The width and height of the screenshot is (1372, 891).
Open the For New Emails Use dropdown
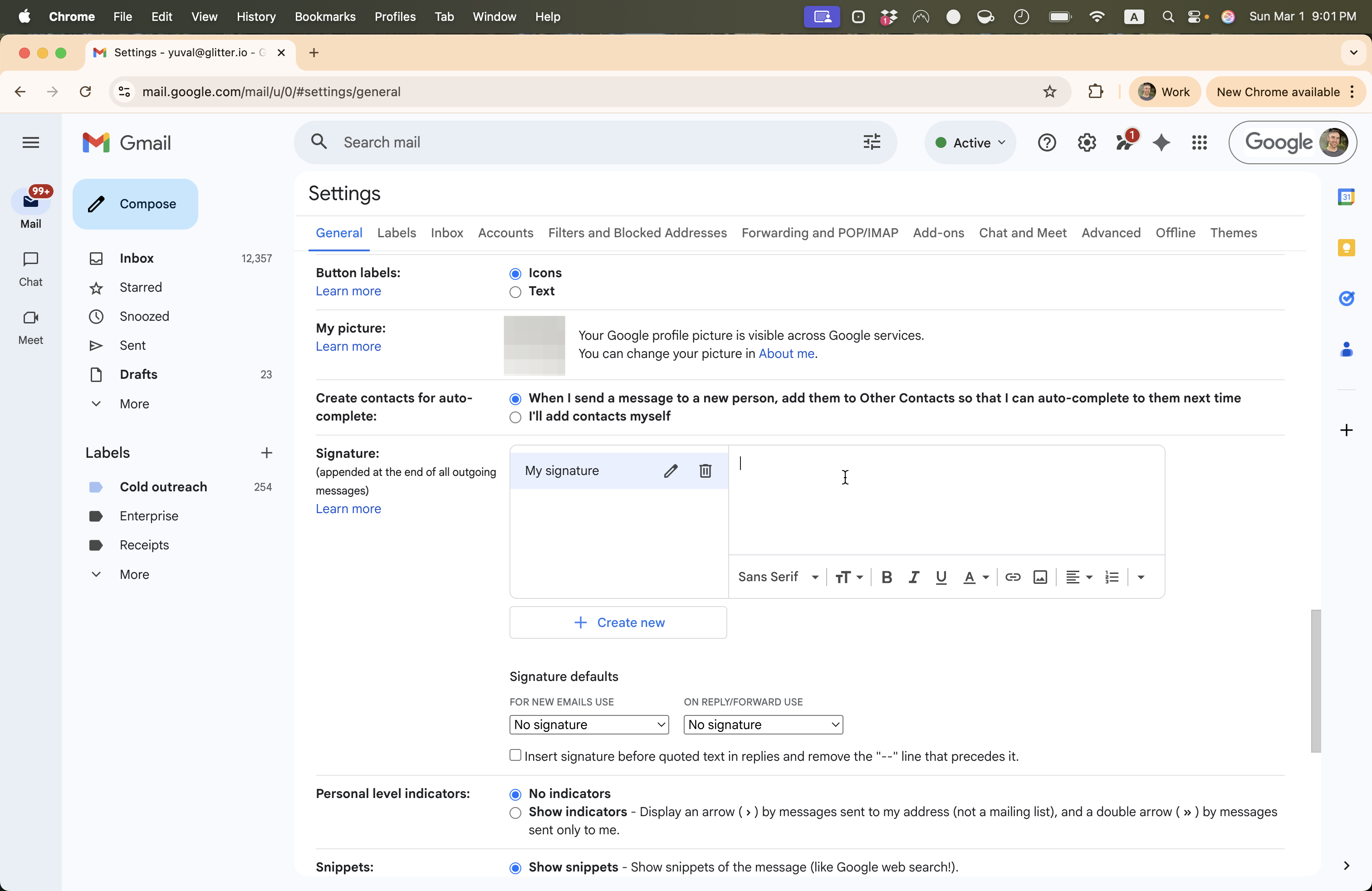click(588, 725)
